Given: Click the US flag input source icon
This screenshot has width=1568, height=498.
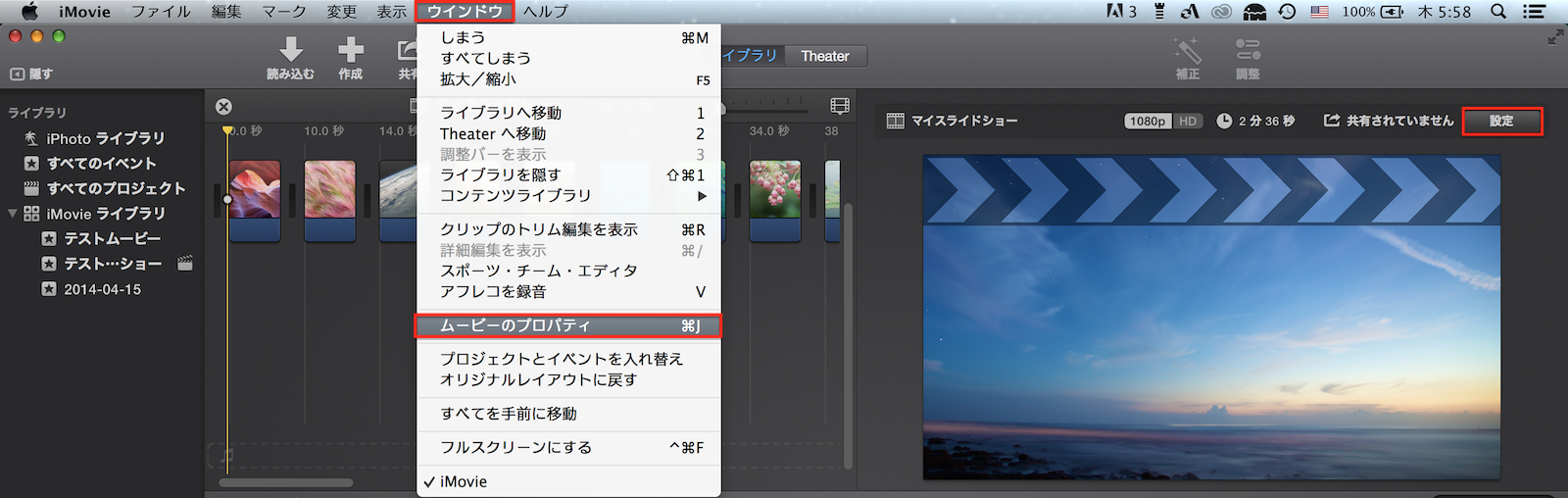Looking at the screenshot, I should tap(1320, 12).
